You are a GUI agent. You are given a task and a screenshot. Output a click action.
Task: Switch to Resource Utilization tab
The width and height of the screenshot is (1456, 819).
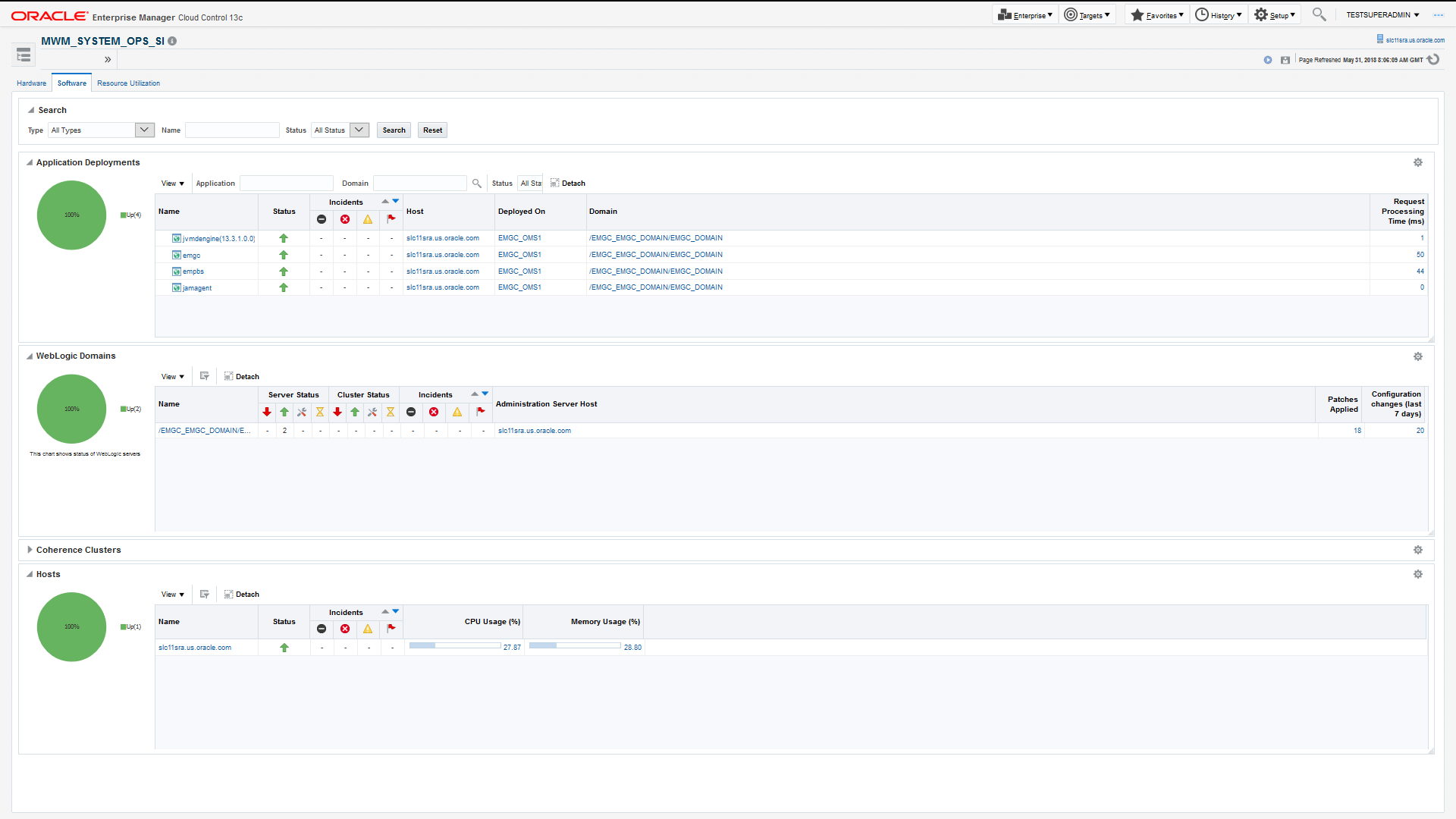(x=128, y=83)
